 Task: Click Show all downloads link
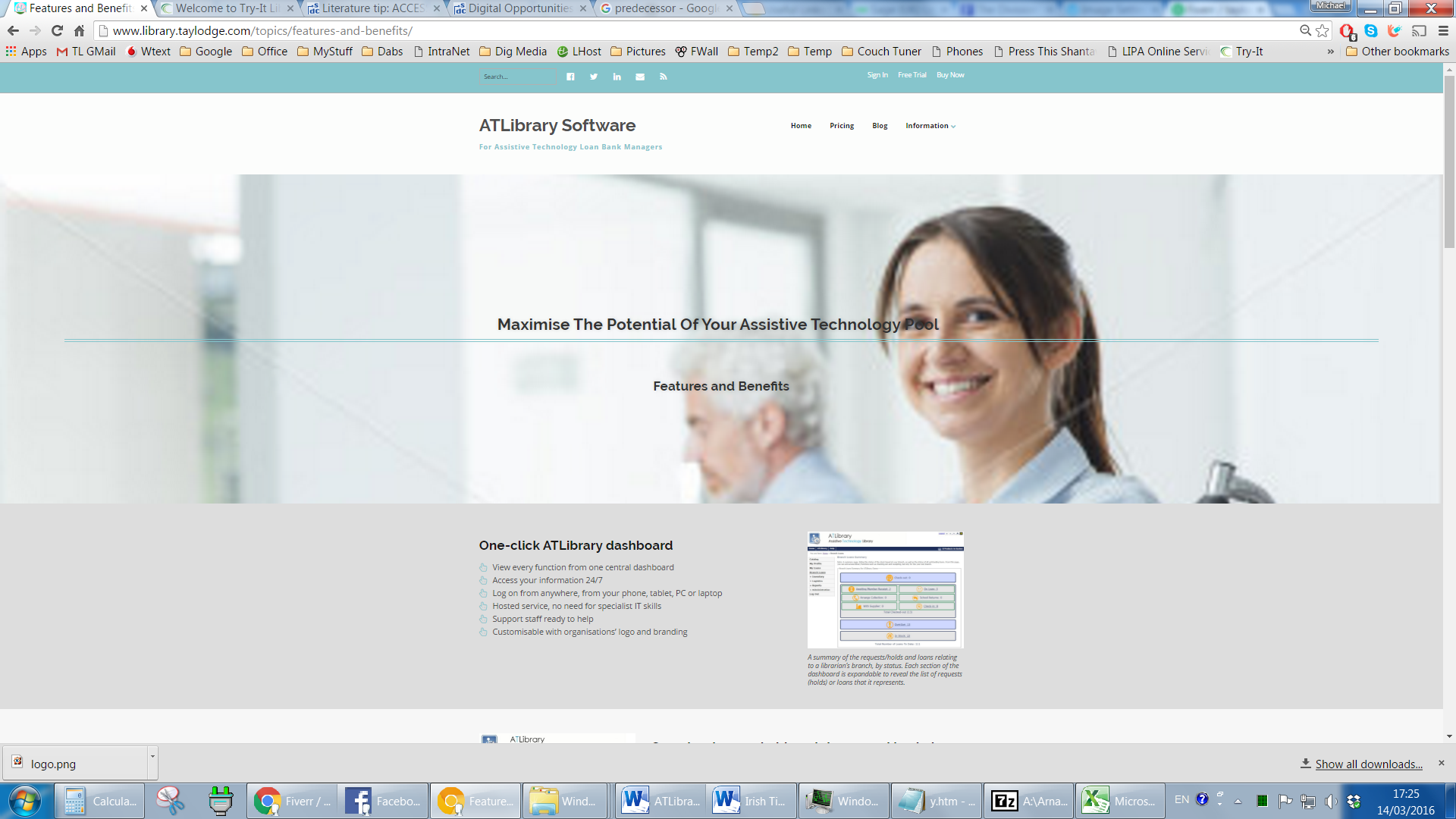coord(1368,764)
